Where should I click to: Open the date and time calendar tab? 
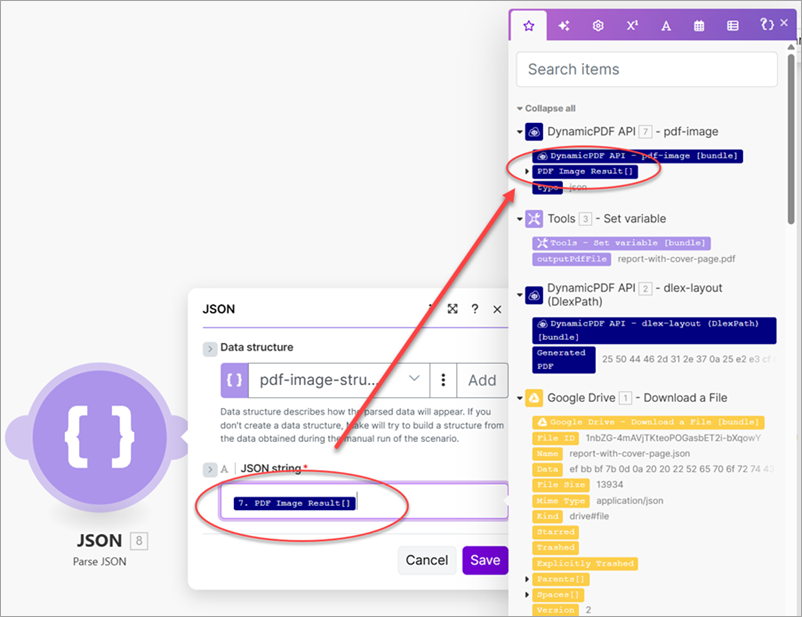tap(700, 26)
